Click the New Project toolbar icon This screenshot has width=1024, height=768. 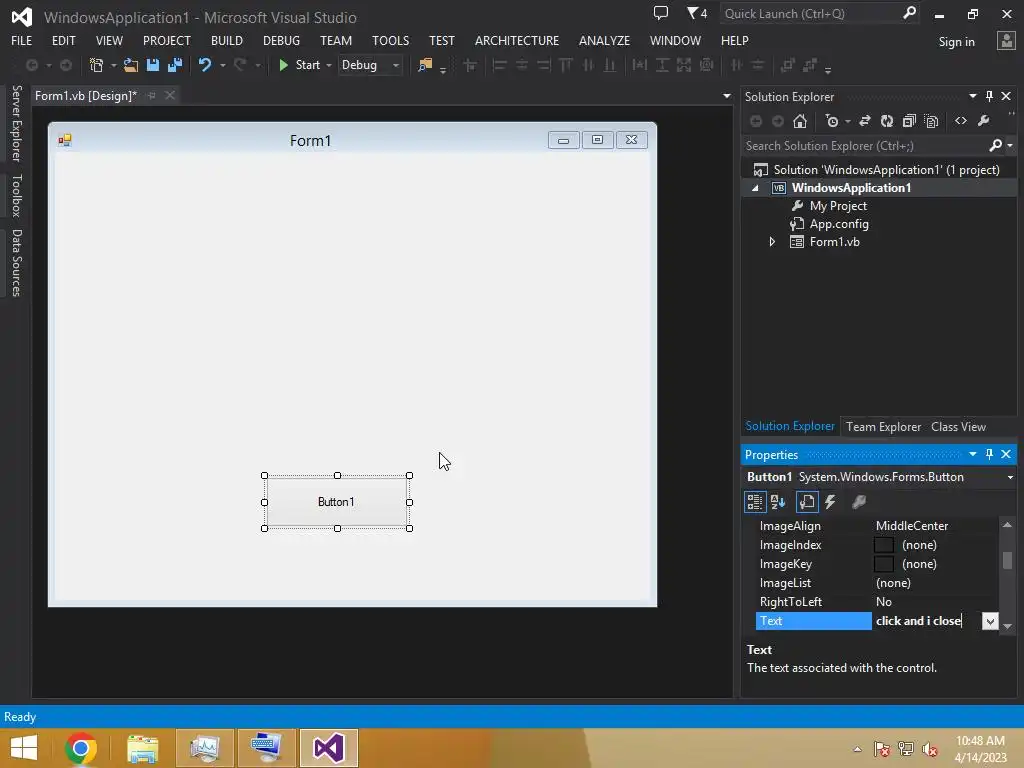click(97, 65)
